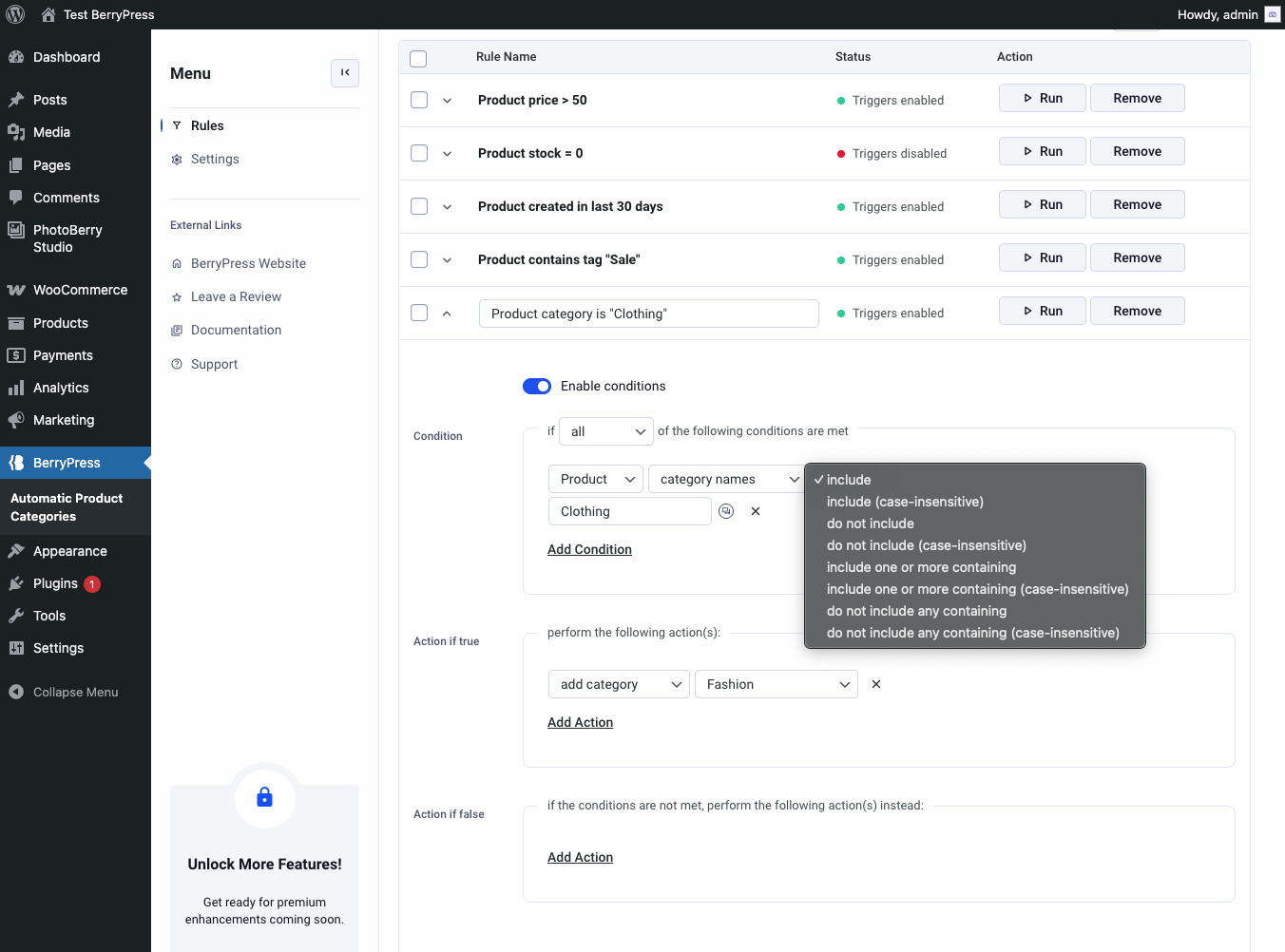This screenshot has width=1285, height=952.
Task: Click the Plugins plug icon
Action: 16,583
